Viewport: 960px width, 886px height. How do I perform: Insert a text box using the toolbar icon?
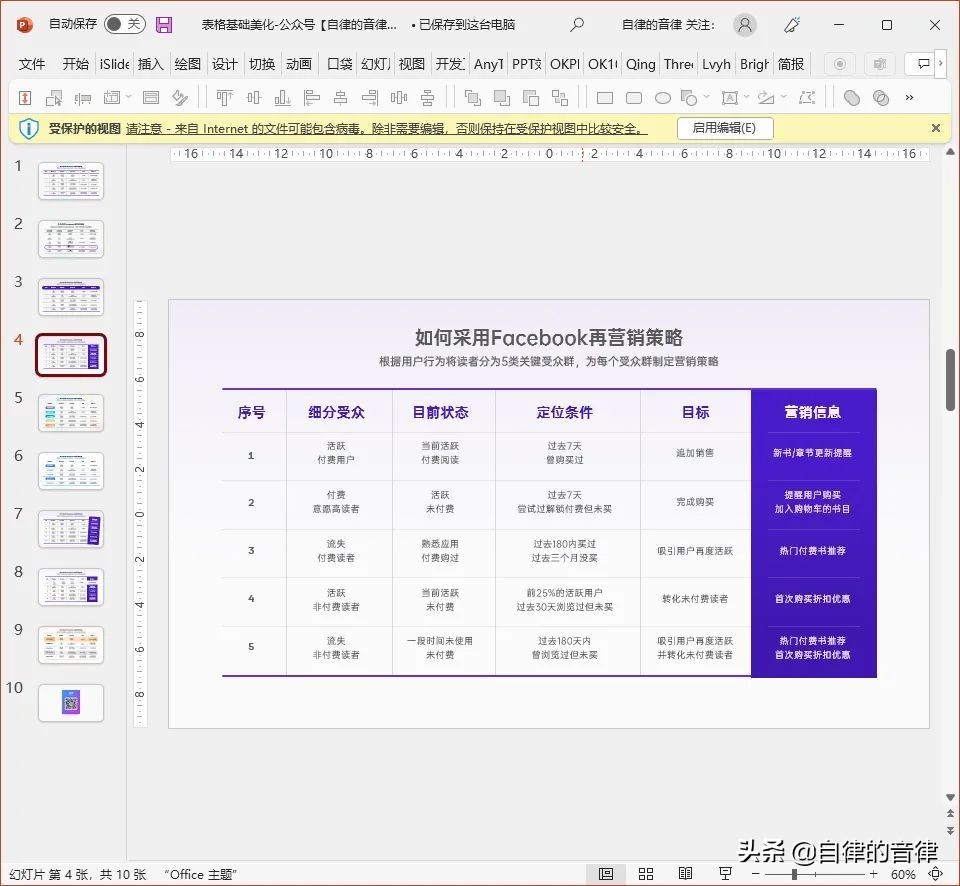tap(730, 97)
